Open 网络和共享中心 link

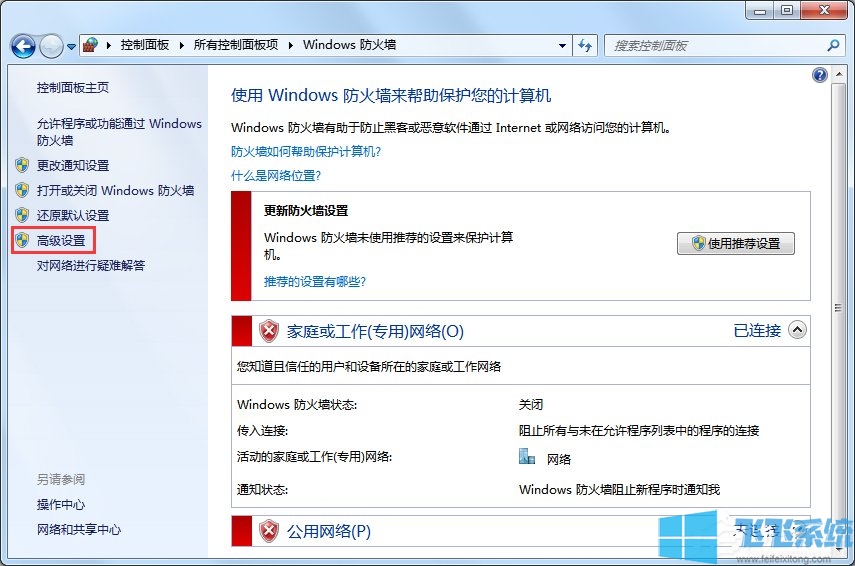click(x=79, y=529)
